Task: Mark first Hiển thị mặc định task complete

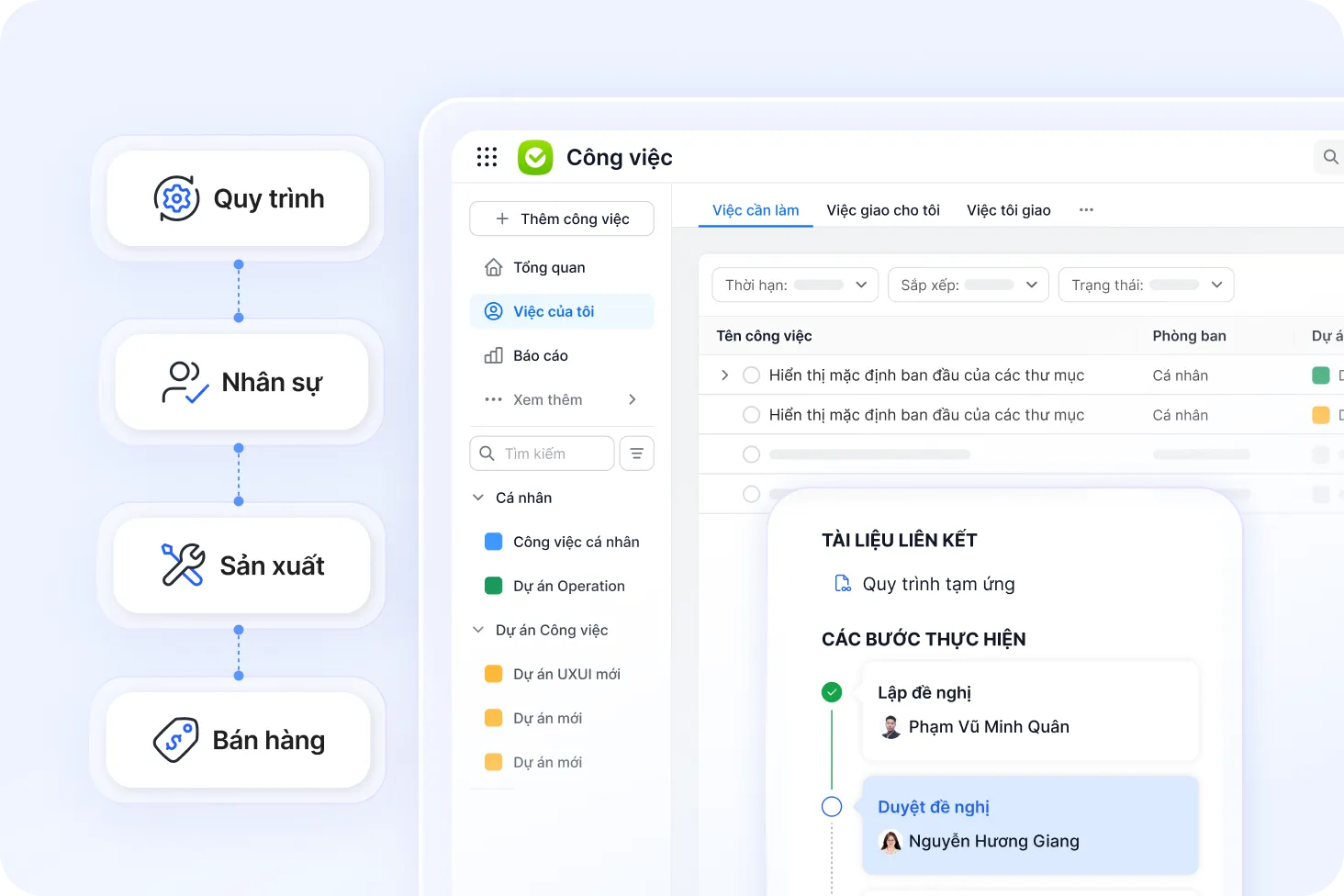Action: tap(751, 375)
